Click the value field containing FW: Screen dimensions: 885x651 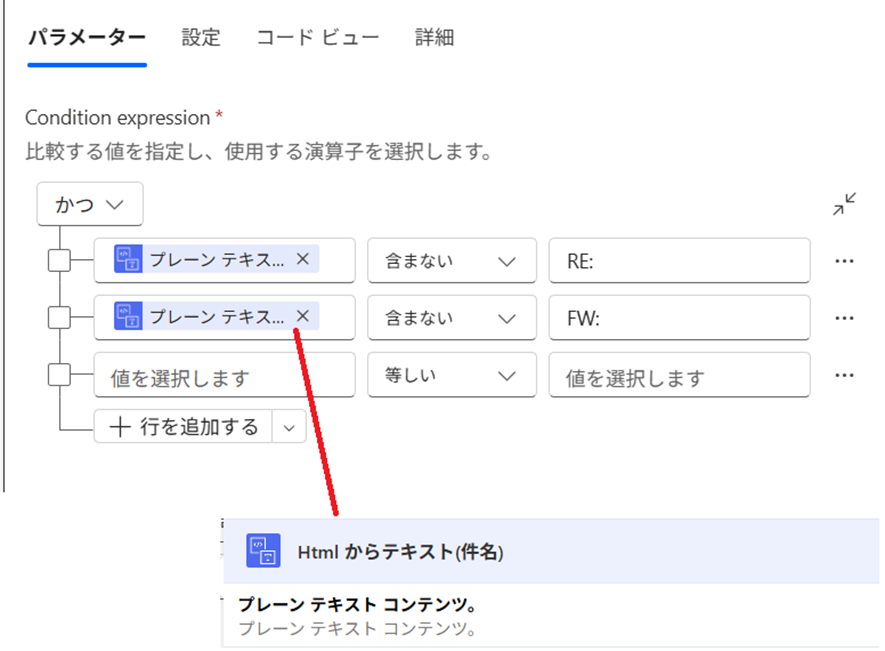pyautogui.click(x=679, y=318)
